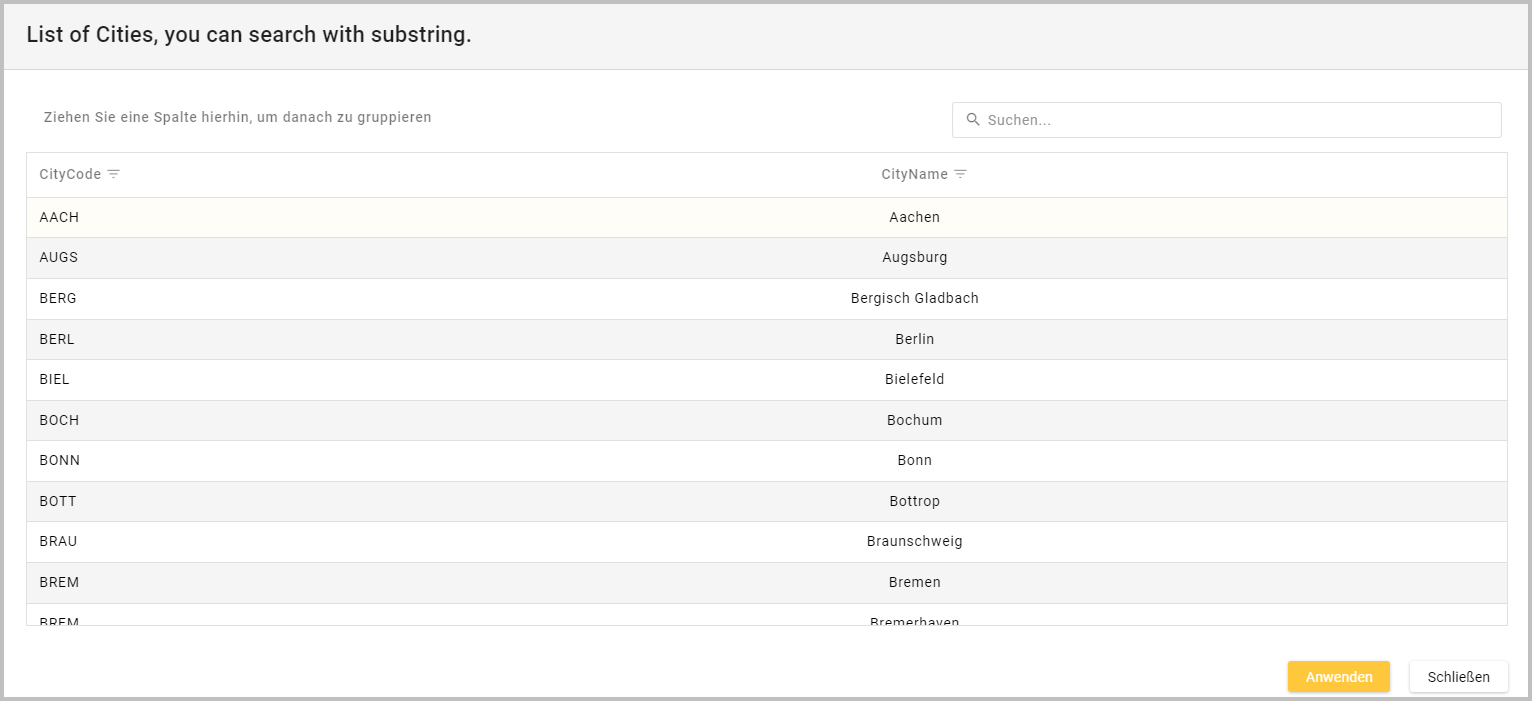Click the BERL city code cell

click(x=57, y=339)
